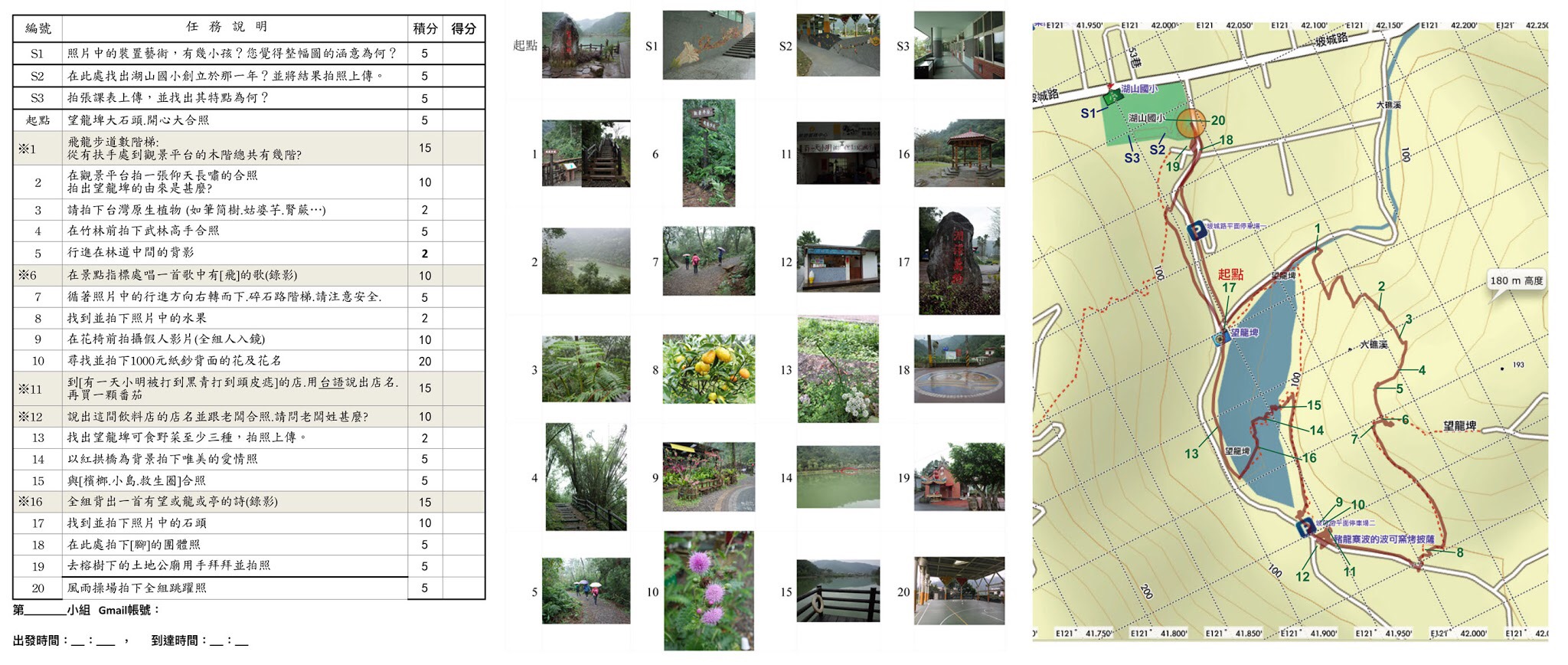Click green waypoint number 13 on map
1568x665 pixels.
coord(1191,454)
